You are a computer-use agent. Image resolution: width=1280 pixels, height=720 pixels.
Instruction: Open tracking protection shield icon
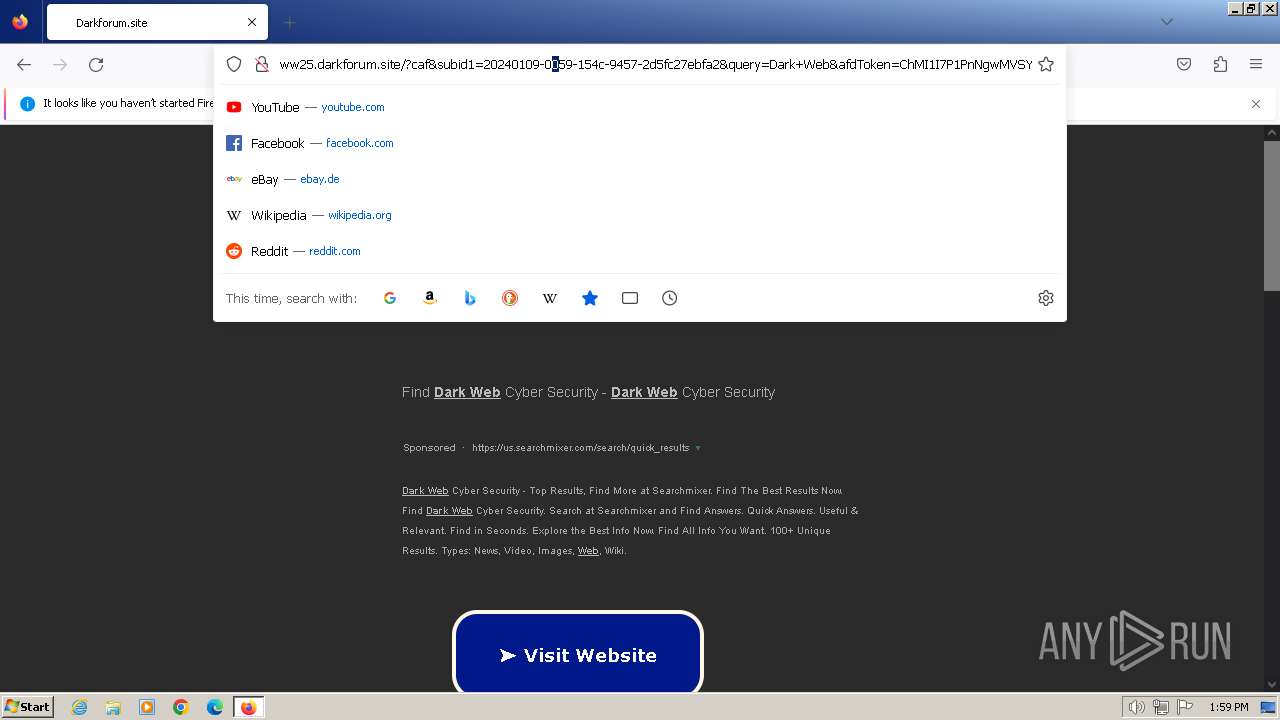234,64
